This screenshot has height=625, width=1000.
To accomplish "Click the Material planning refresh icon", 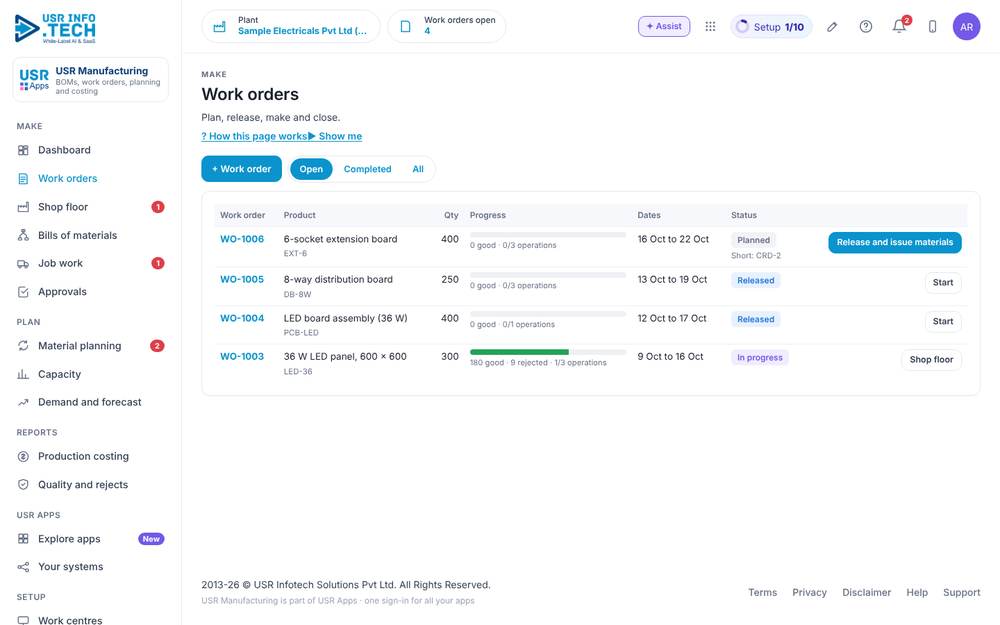I will [x=23, y=346].
